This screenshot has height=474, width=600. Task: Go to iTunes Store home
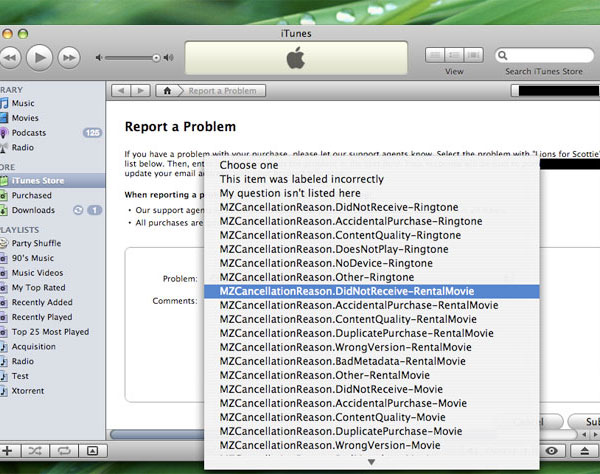[167, 91]
